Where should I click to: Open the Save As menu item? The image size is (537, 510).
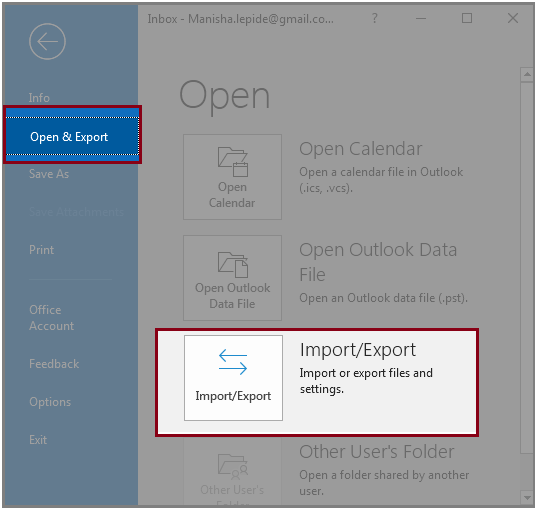click(x=49, y=174)
